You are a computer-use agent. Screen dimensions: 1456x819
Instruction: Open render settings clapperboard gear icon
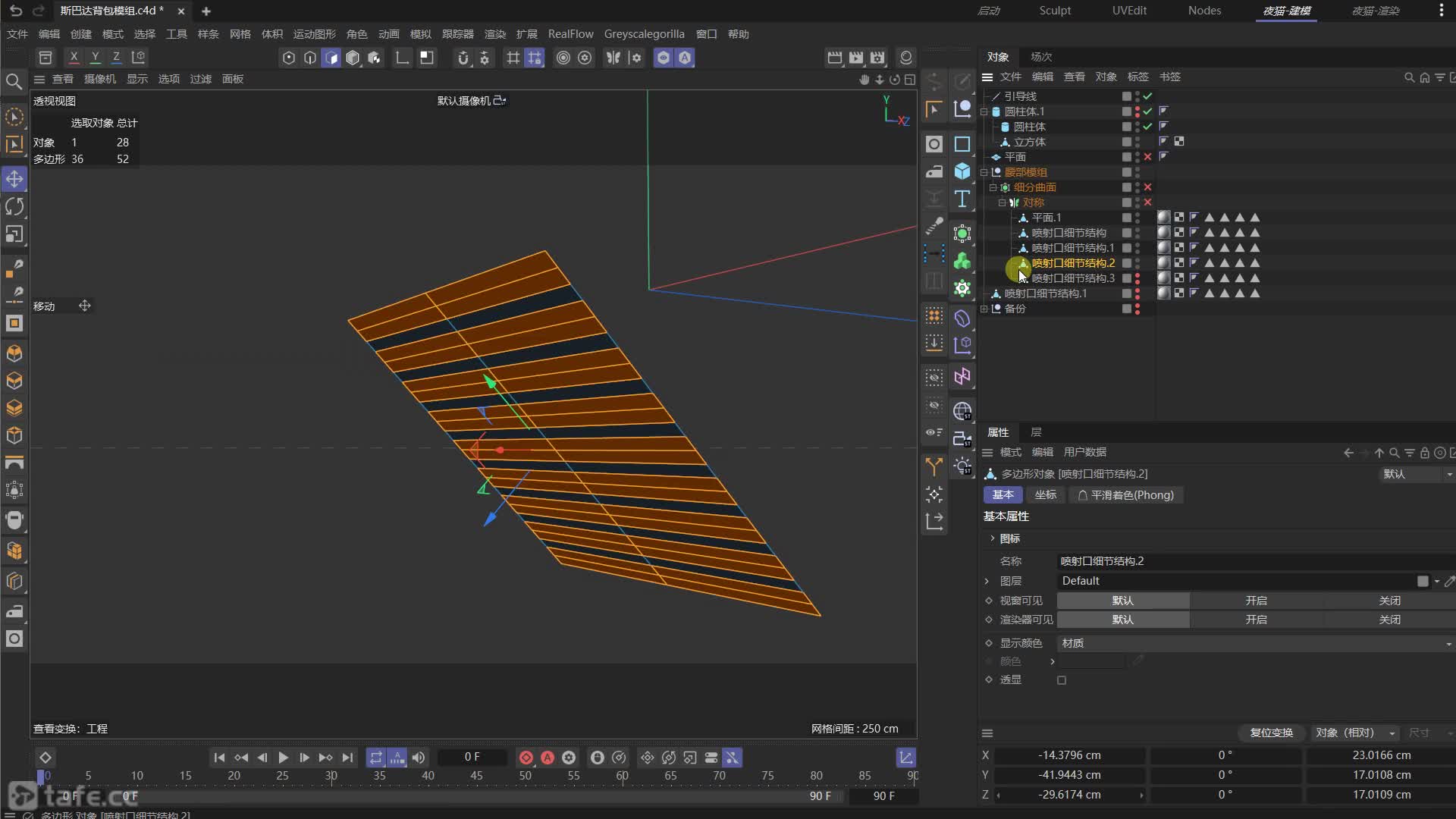pyautogui.click(x=877, y=58)
